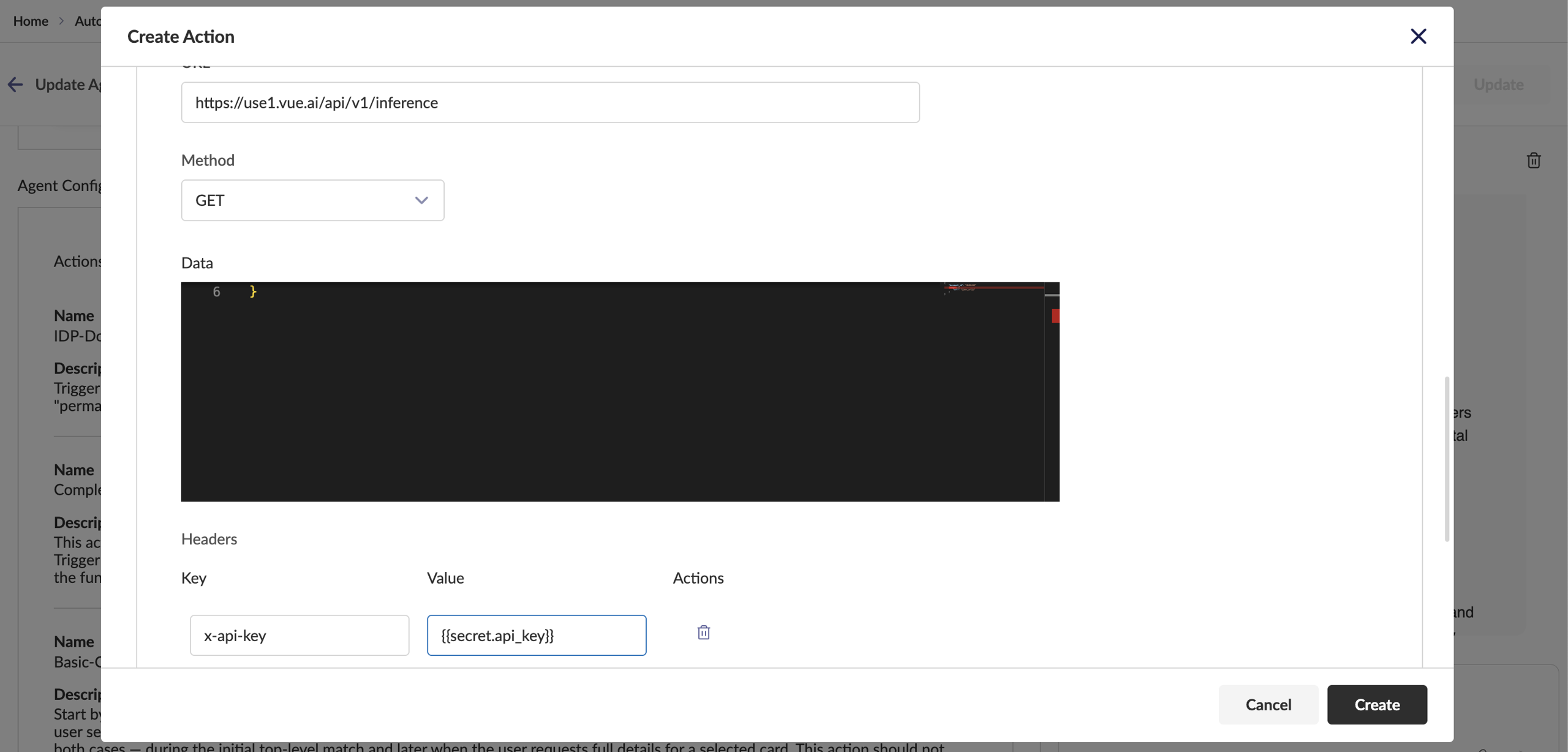The width and height of the screenshot is (1568, 752).
Task: Click the red error marker in editor ruler
Action: [x=1055, y=316]
